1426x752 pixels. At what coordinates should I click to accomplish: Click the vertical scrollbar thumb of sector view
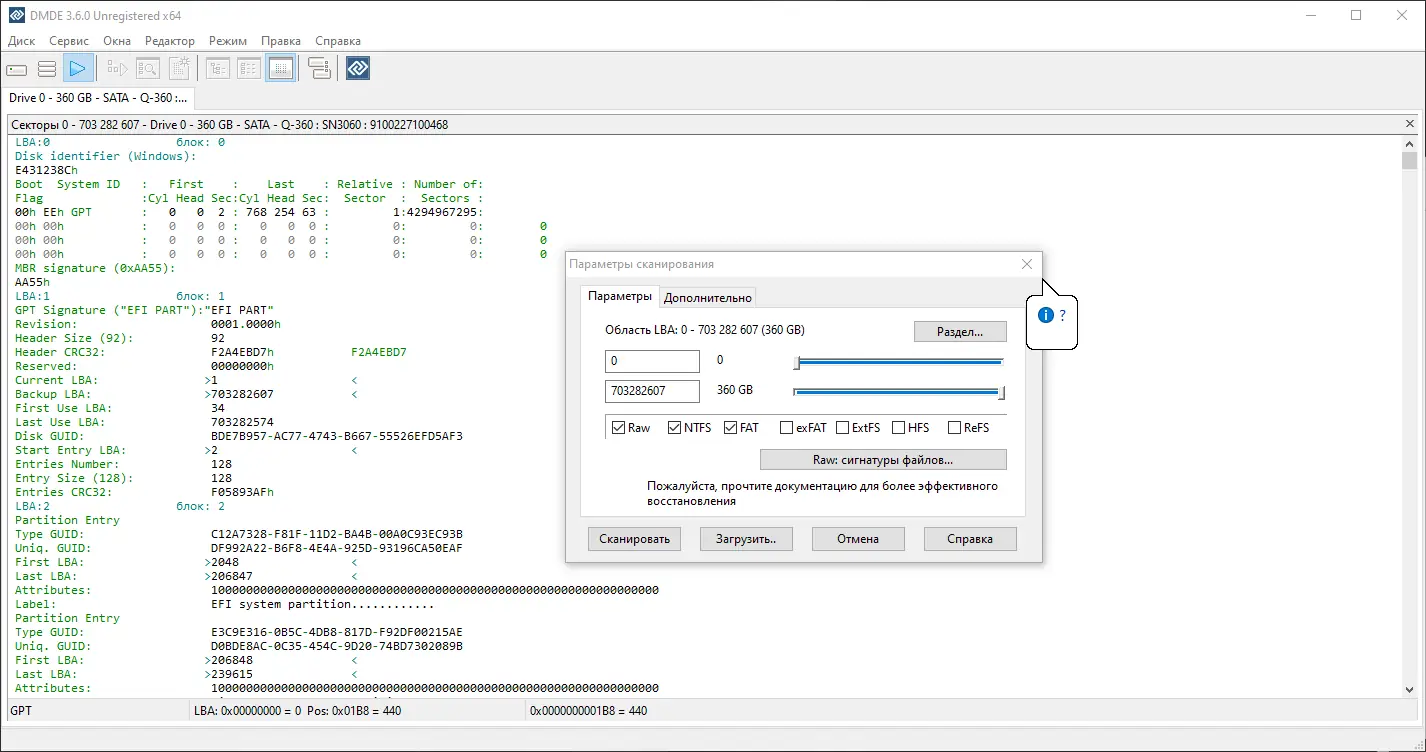tap(1410, 161)
